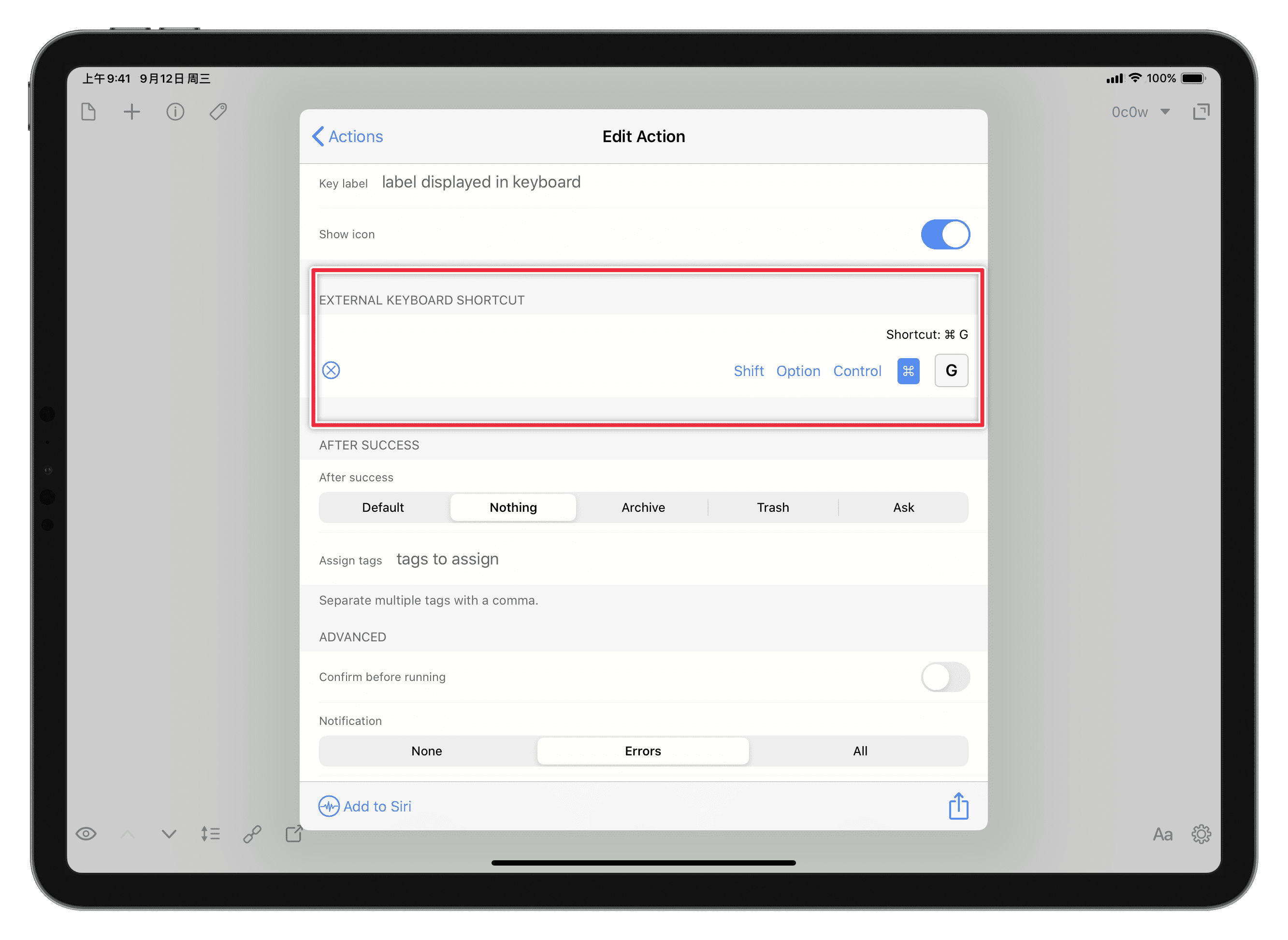Toggle the Show icon switch off
The width and height of the screenshot is (1288, 940).
945,234
